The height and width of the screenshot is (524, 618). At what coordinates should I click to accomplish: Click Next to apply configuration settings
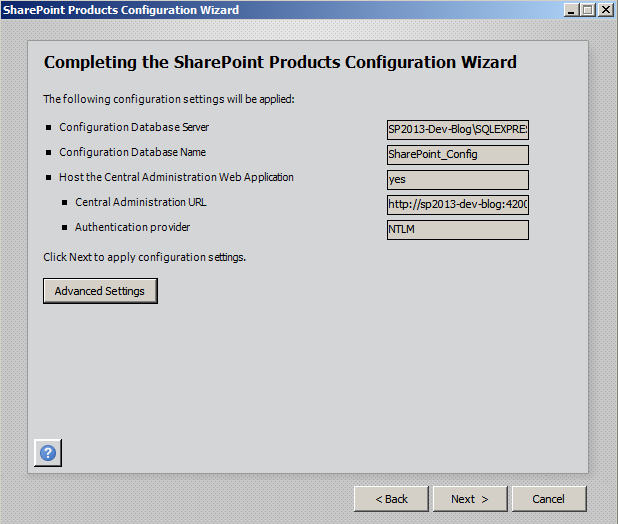point(470,499)
